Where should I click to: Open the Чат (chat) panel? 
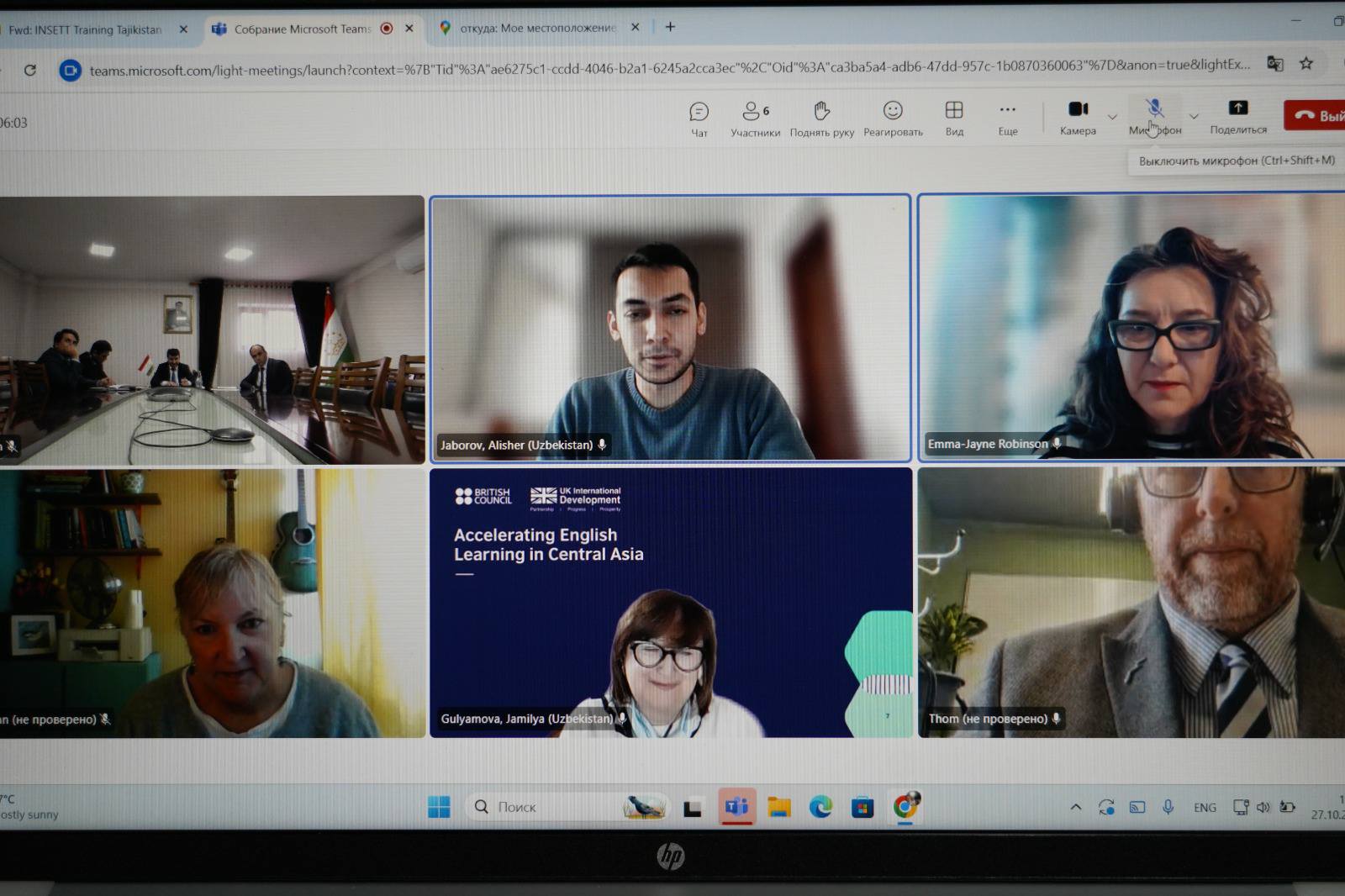[x=699, y=119]
